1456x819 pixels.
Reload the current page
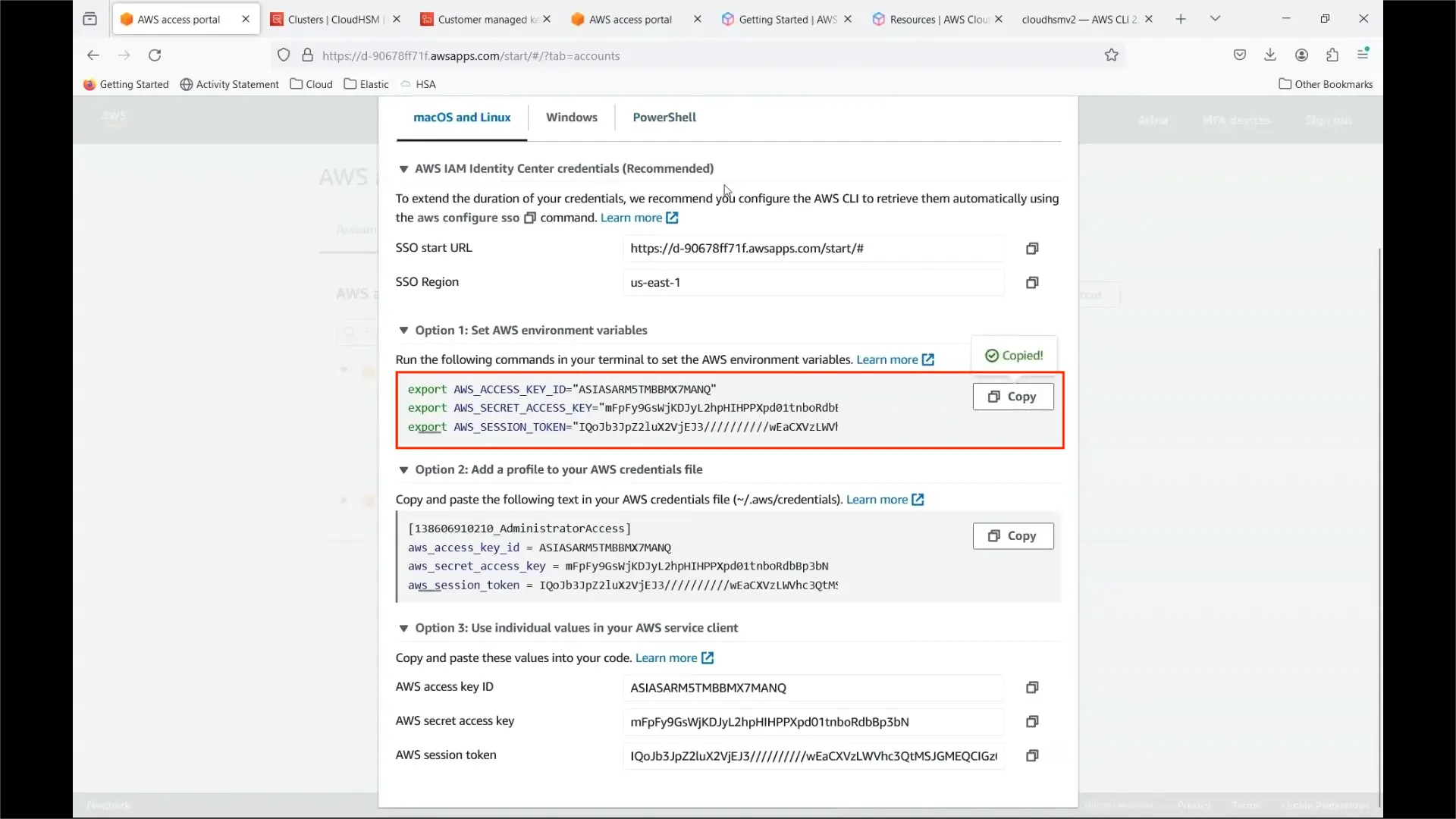(x=155, y=55)
